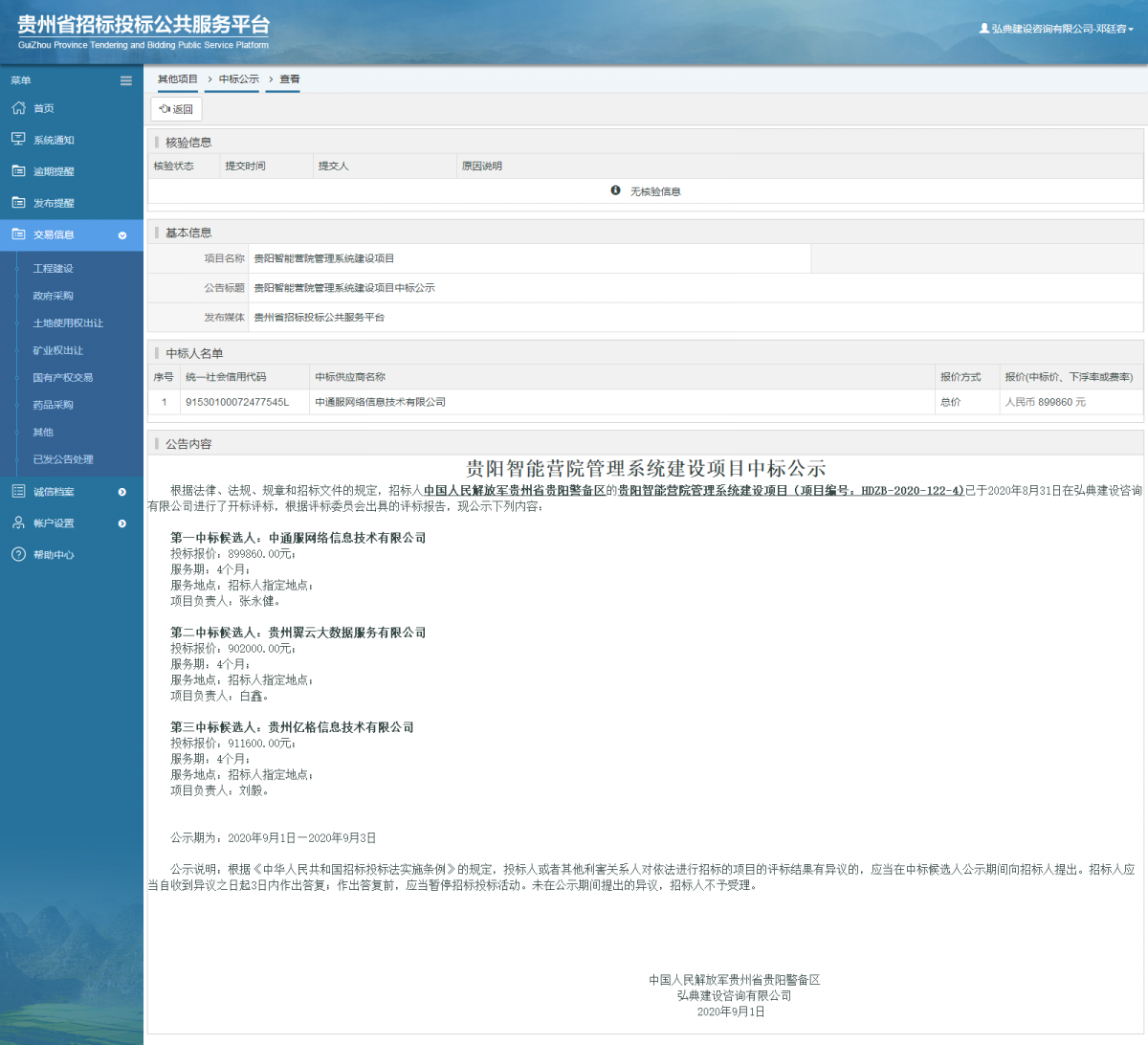
Task: Open 帮助中心 in sidebar
Action: click(54, 555)
